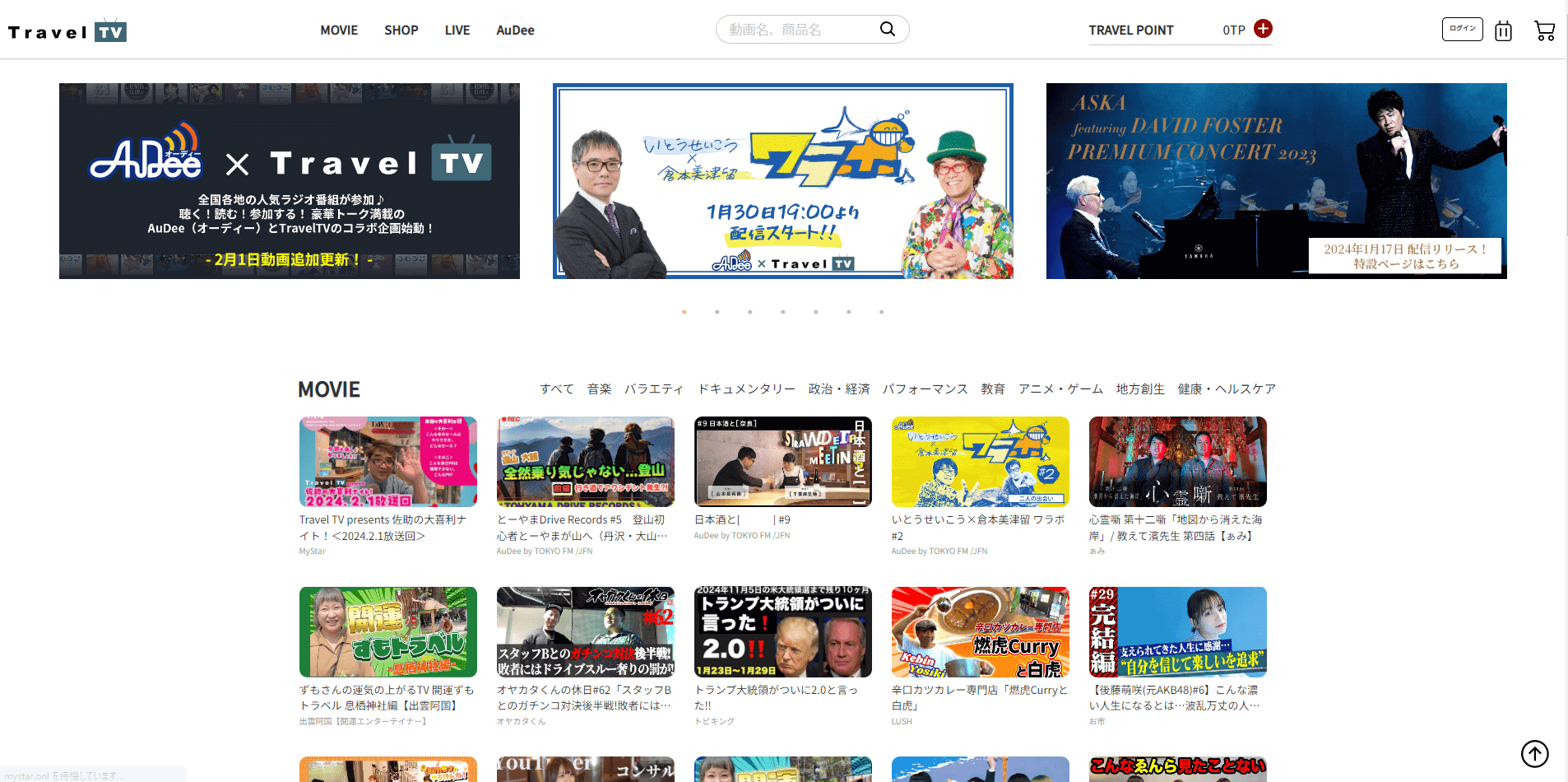The width and height of the screenshot is (1568, 782).
Task: Go to the seventh carousel dot
Action: (882, 312)
